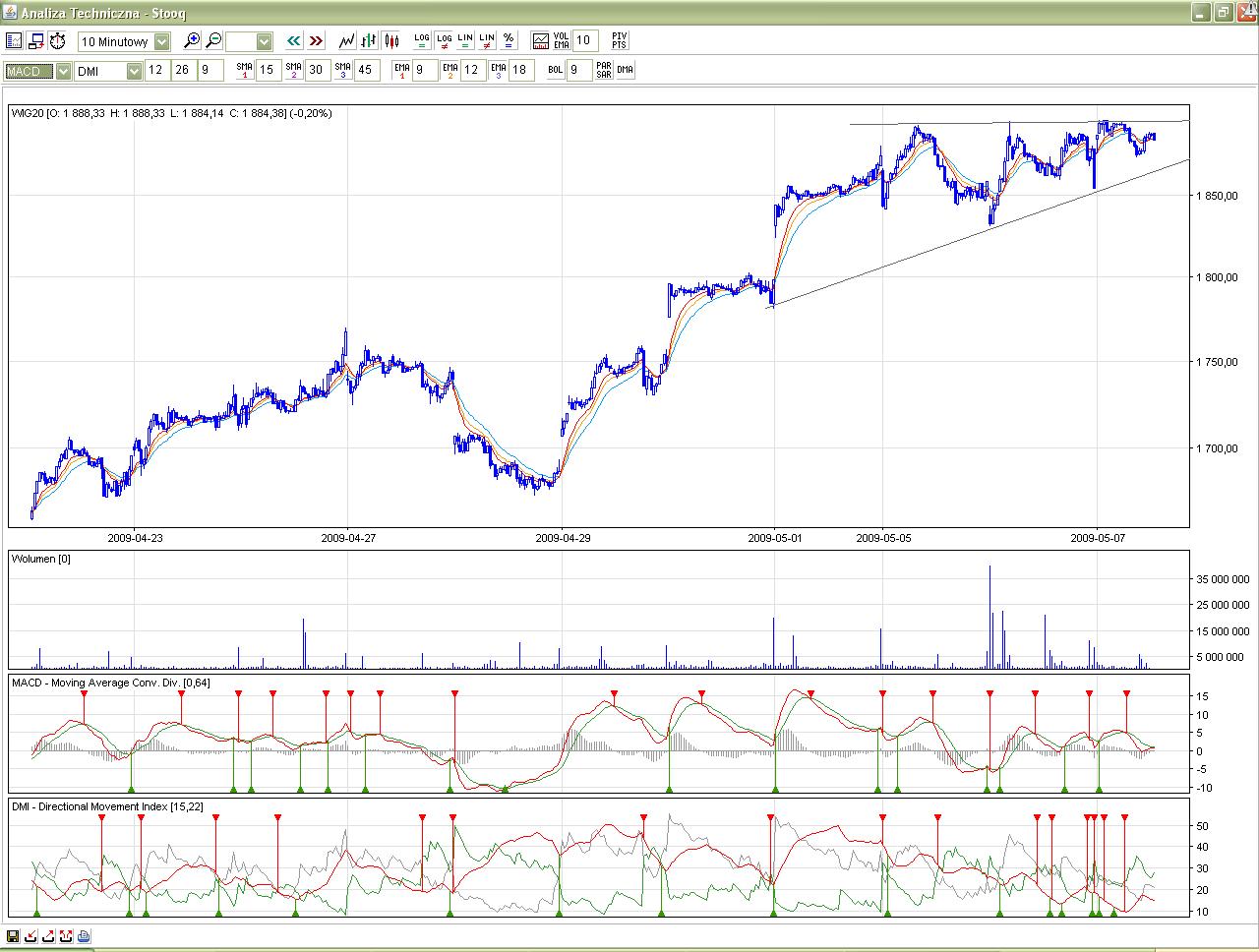Click the chart settings icon in top toolbar

pyautogui.click(x=14, y=41)
